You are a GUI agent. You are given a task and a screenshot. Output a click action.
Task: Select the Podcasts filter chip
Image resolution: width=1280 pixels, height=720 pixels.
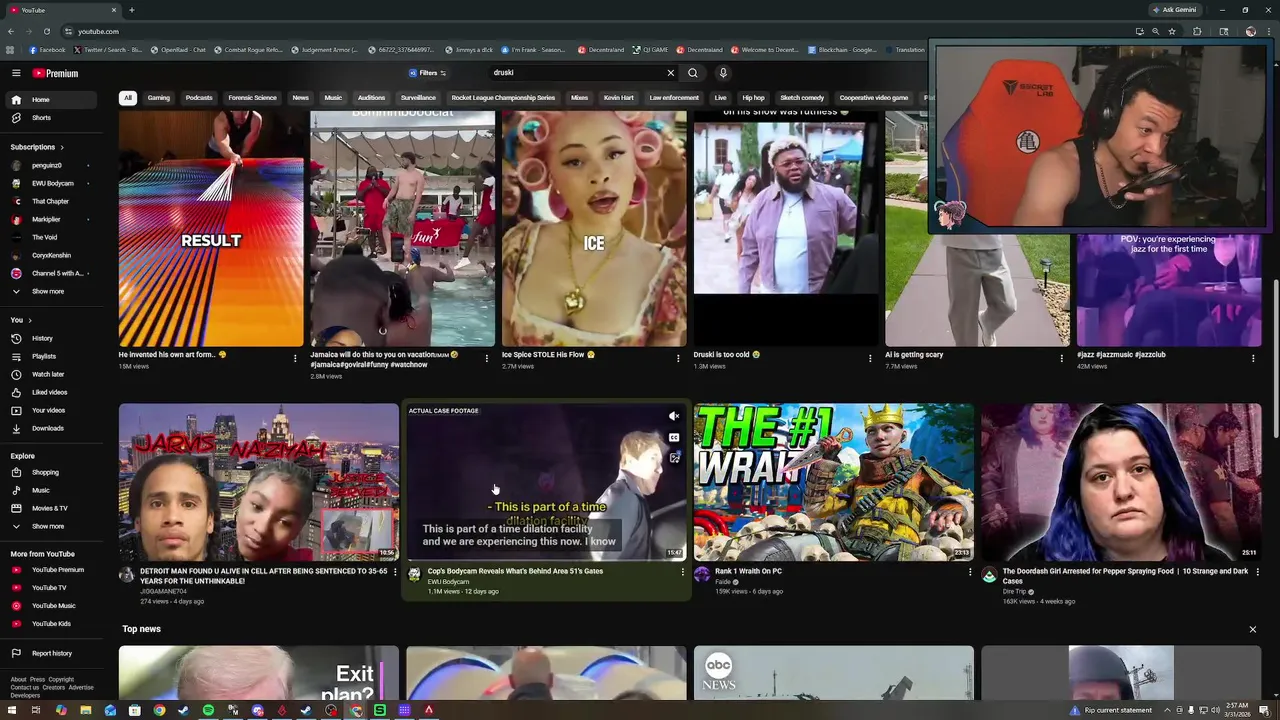click(199, 98)
